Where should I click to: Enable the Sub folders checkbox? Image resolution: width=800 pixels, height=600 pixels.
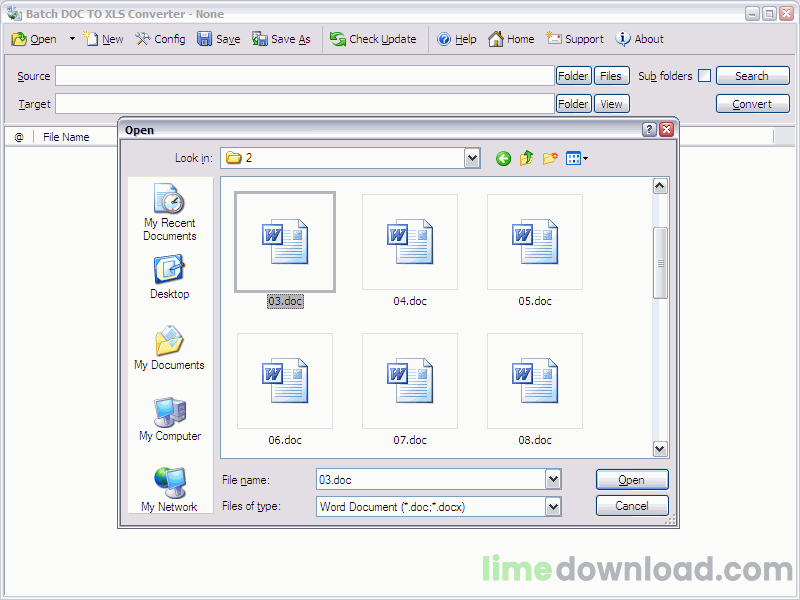coord(704,76)
